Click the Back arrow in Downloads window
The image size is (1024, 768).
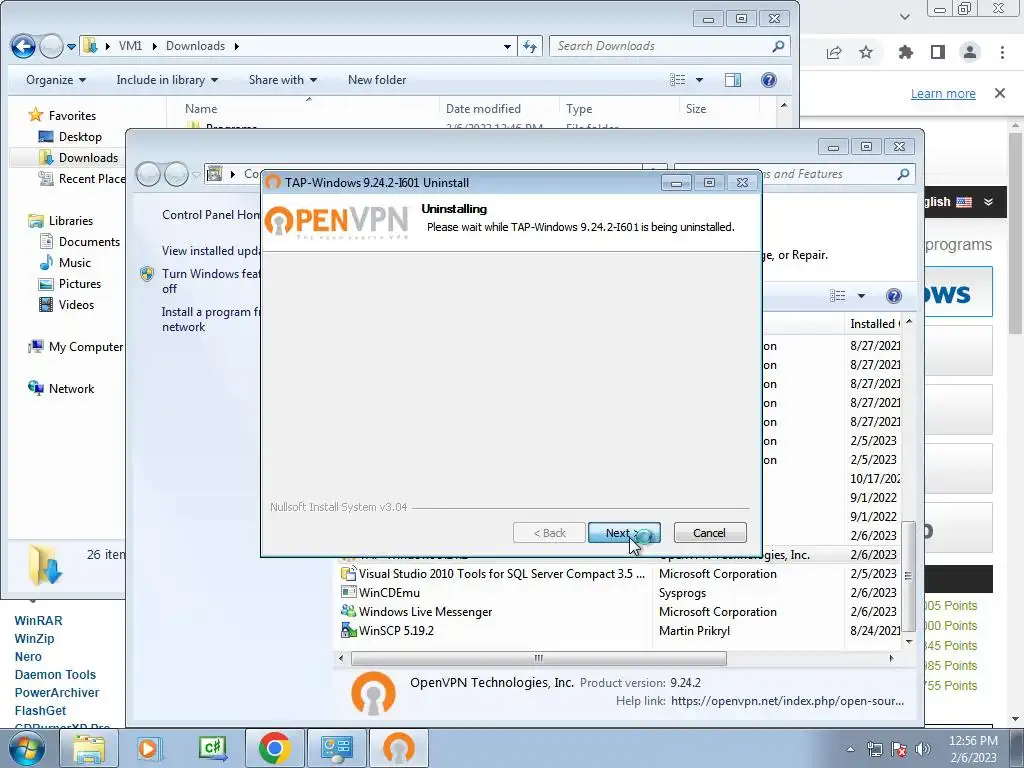23,46
